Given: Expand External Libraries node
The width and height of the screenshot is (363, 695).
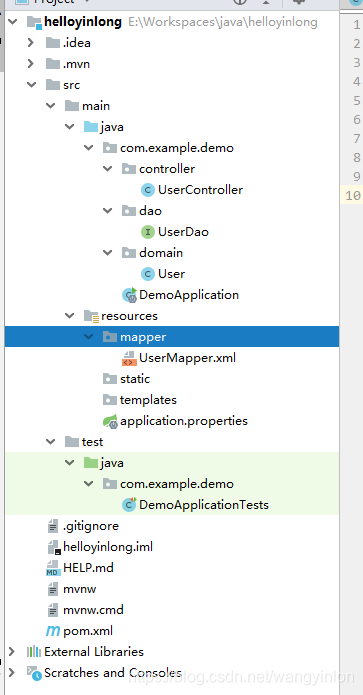Looking at the screenshot, I should click(x=12, y=652).
